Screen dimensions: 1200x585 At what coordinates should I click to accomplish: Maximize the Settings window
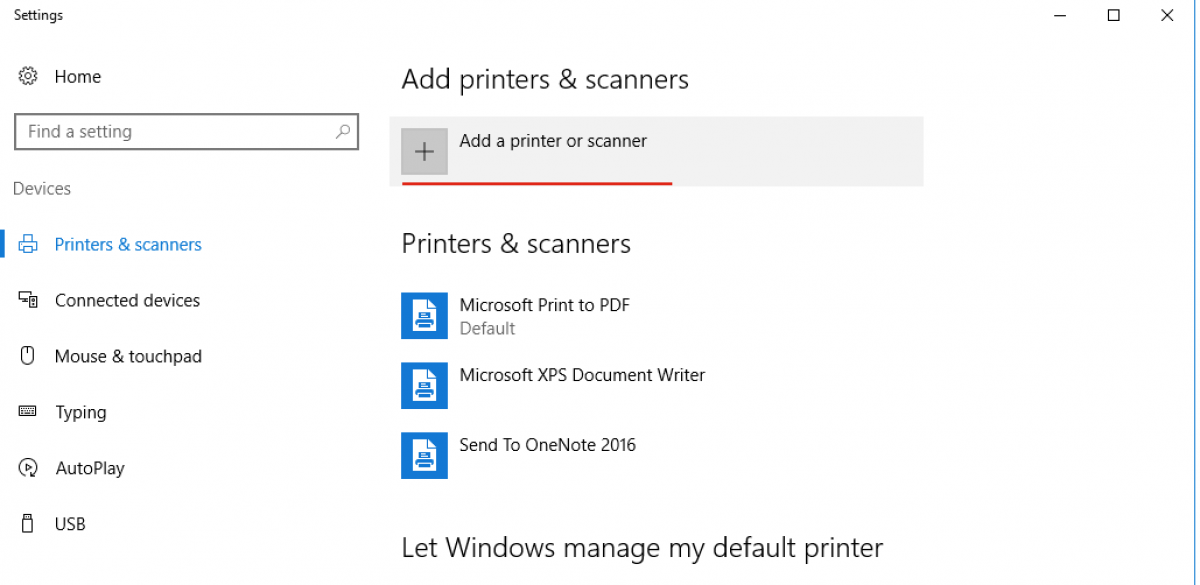pos(1113,15)
